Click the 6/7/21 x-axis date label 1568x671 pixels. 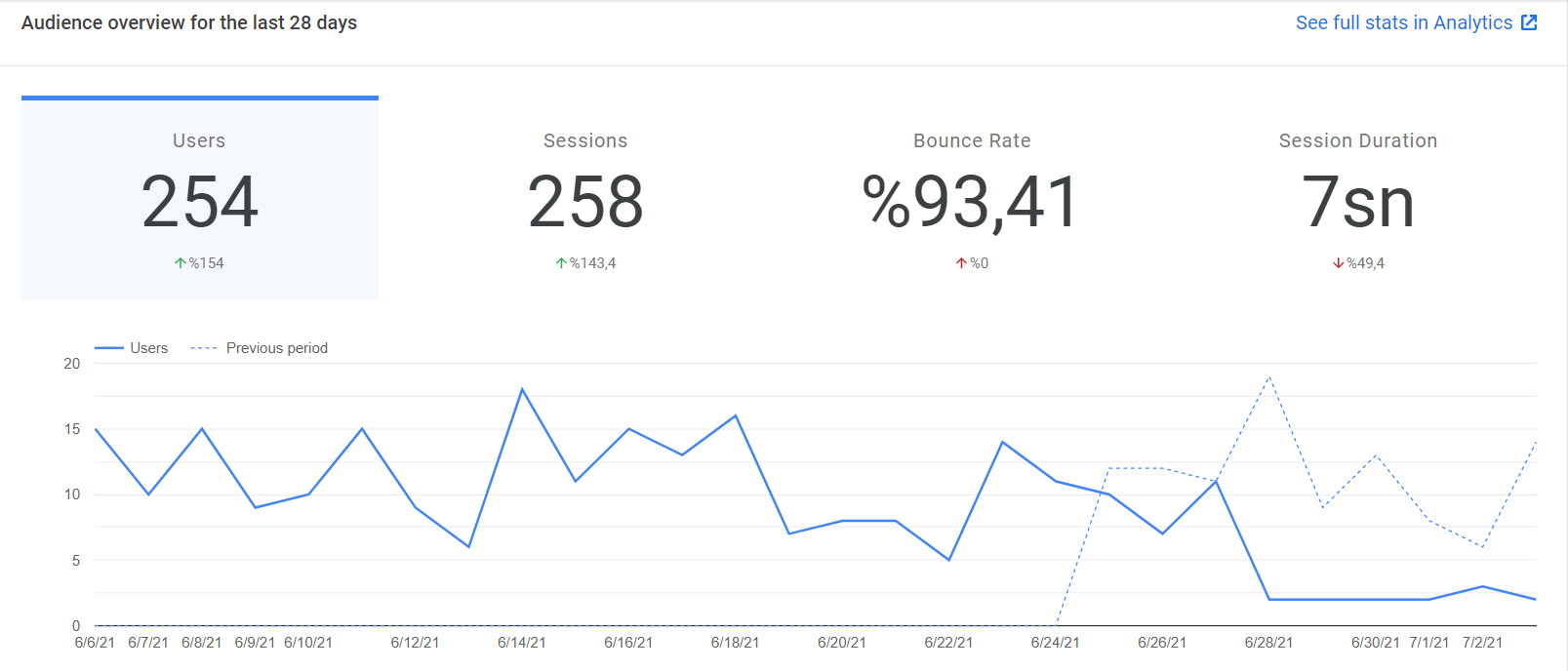148,643
